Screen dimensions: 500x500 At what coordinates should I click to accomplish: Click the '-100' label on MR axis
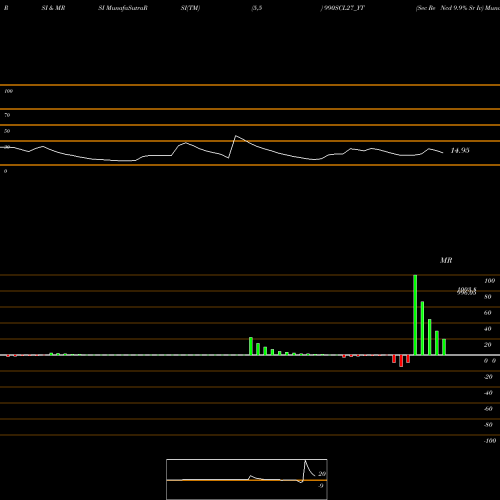tap(490, 441)
